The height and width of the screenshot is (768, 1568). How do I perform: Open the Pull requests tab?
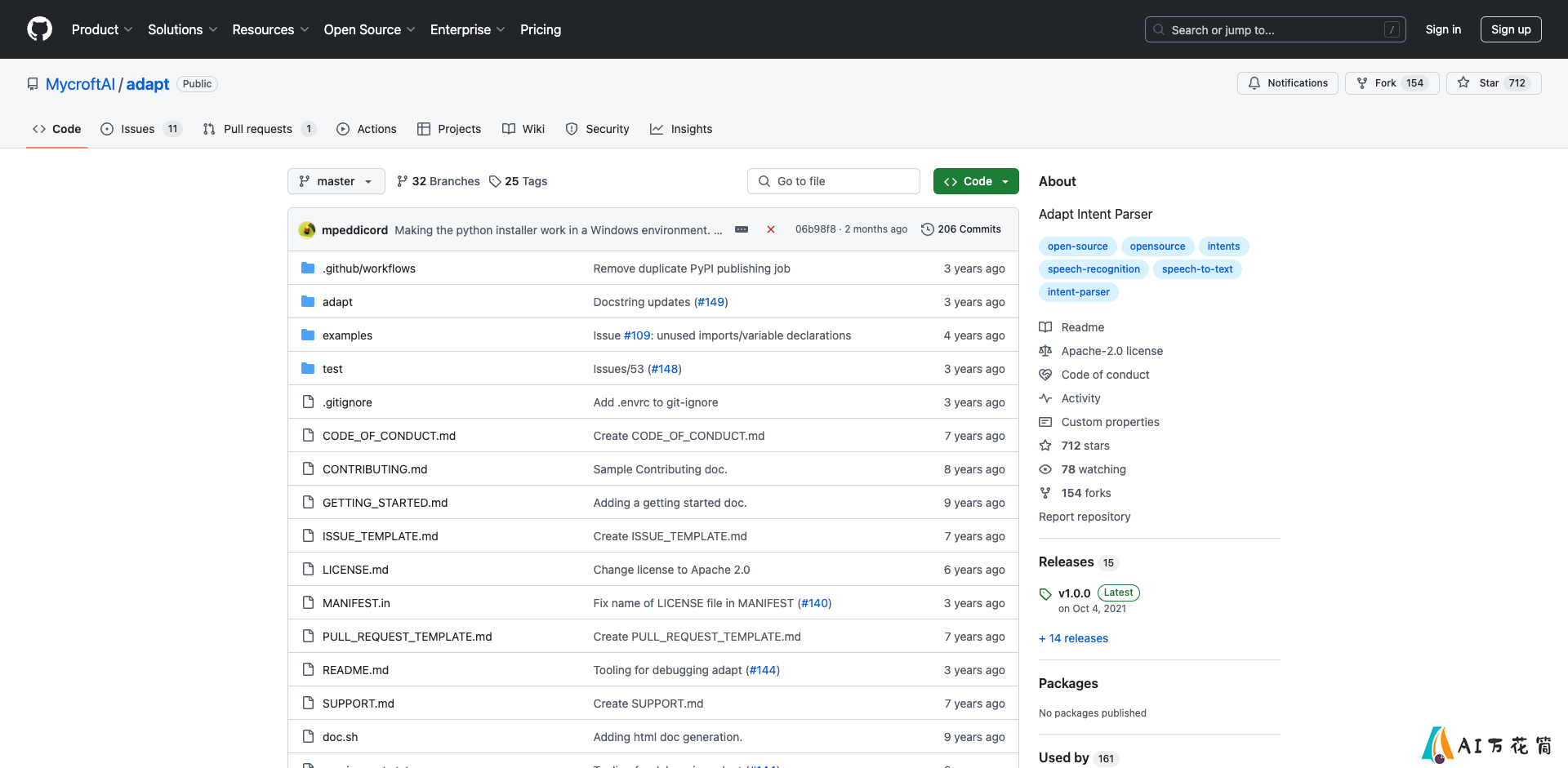point(259,129)
